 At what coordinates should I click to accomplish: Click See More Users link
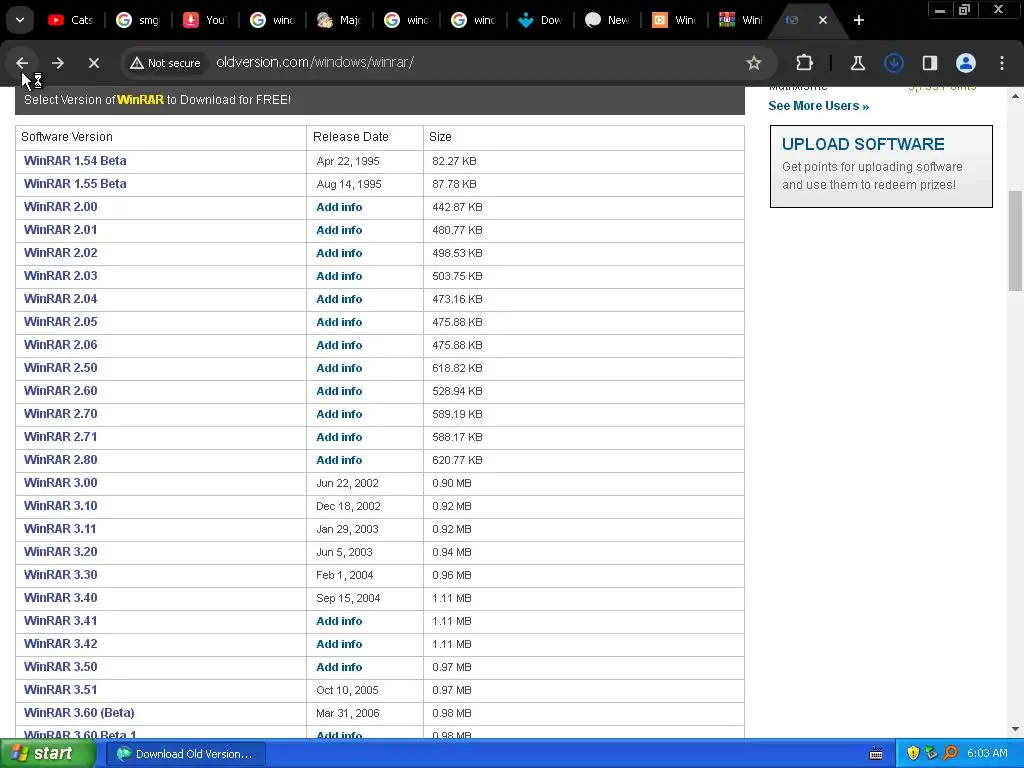818,106
